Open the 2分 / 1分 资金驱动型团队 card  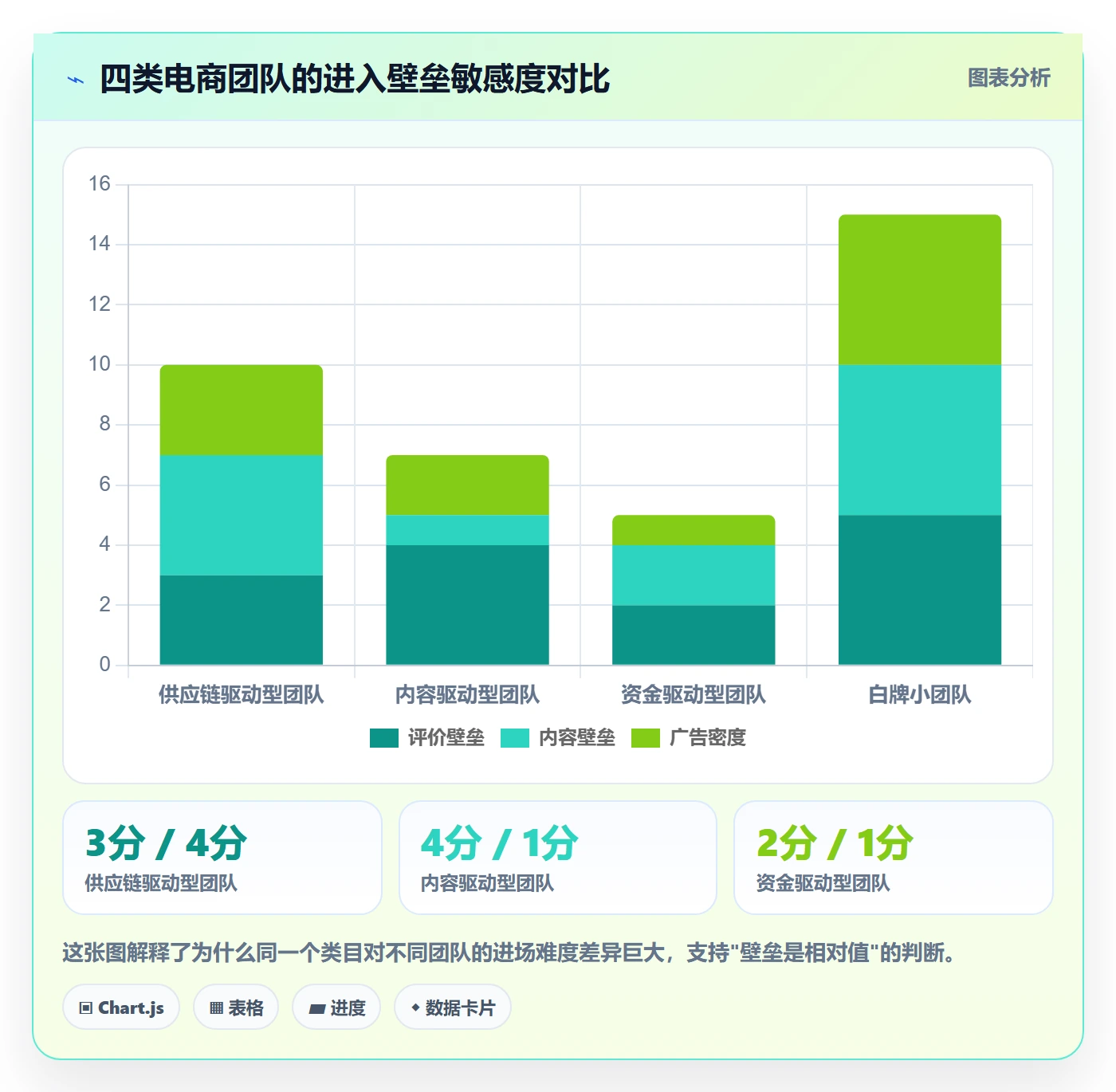tap(894, 858)
